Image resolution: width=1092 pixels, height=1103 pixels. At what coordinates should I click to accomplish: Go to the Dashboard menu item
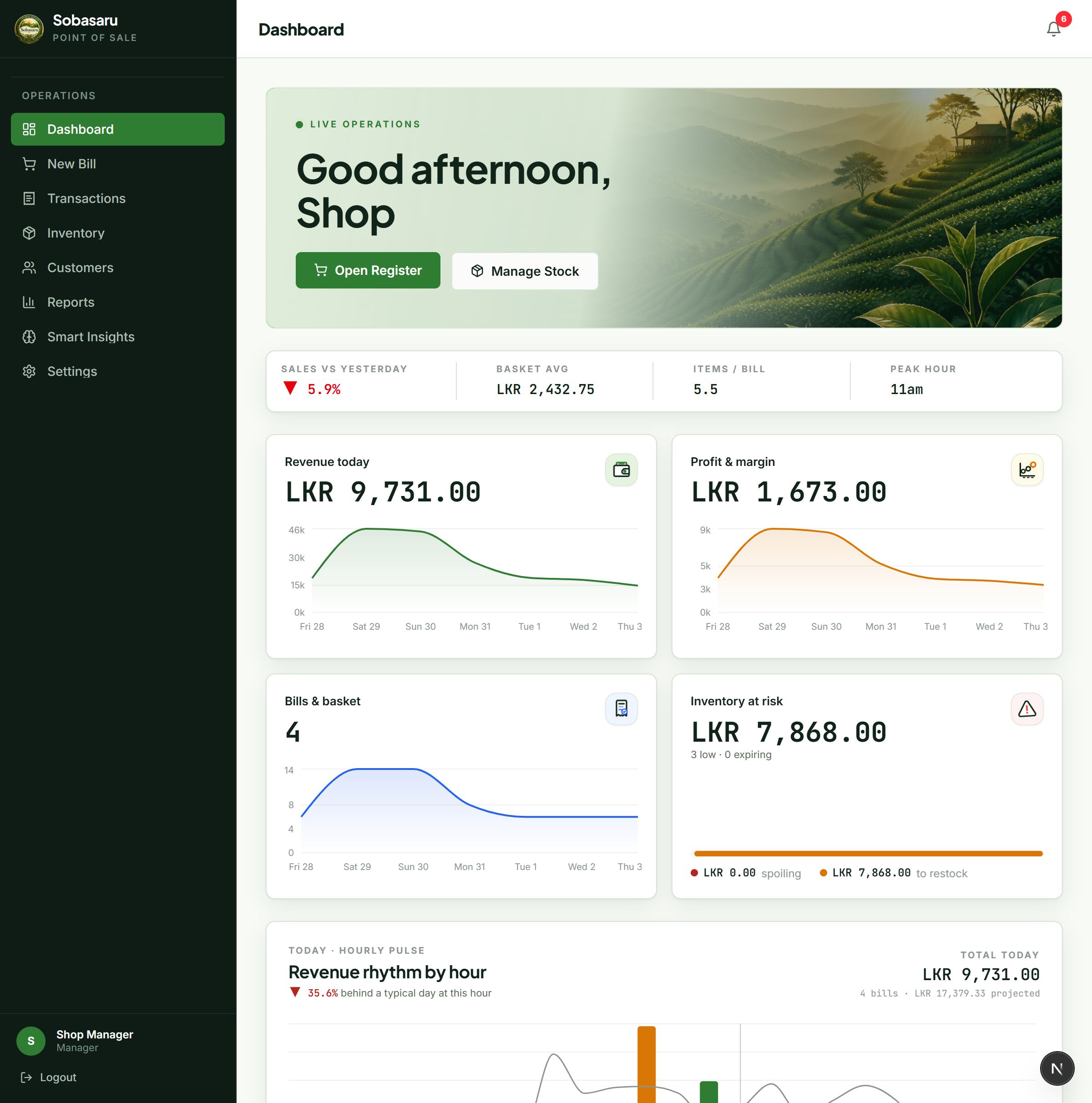117,129
